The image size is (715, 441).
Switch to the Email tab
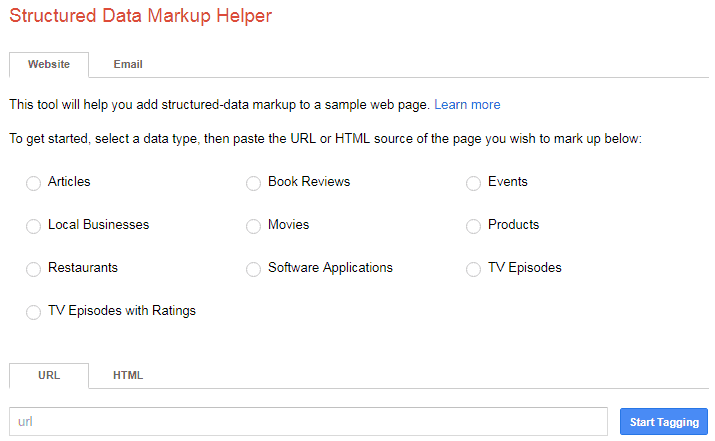(128, 64)
